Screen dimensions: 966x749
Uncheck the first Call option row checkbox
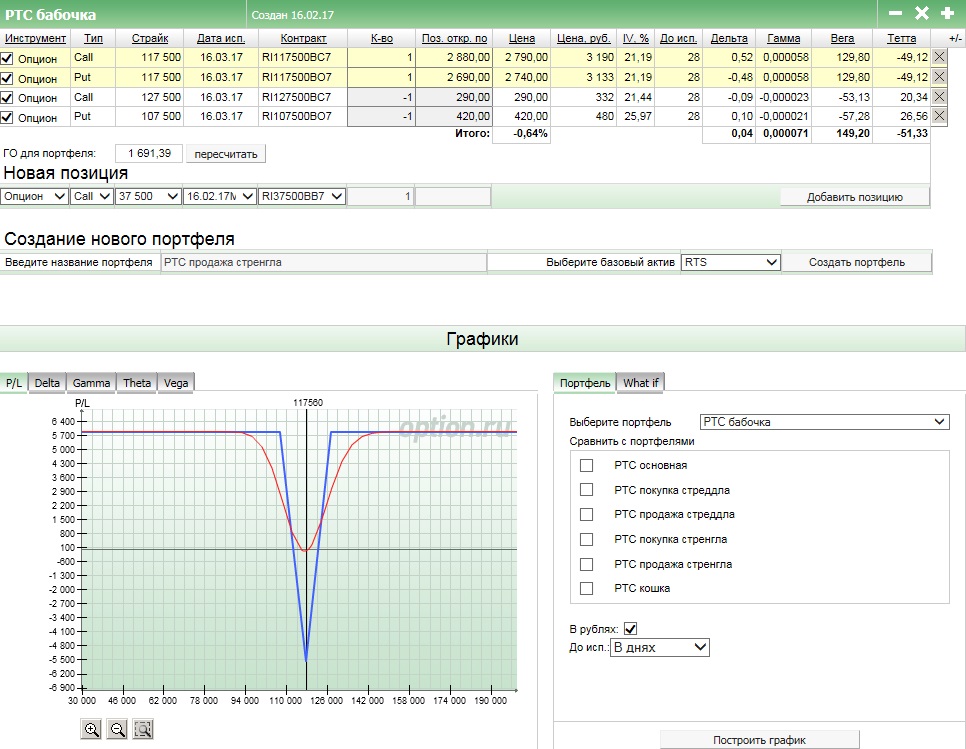8,58
